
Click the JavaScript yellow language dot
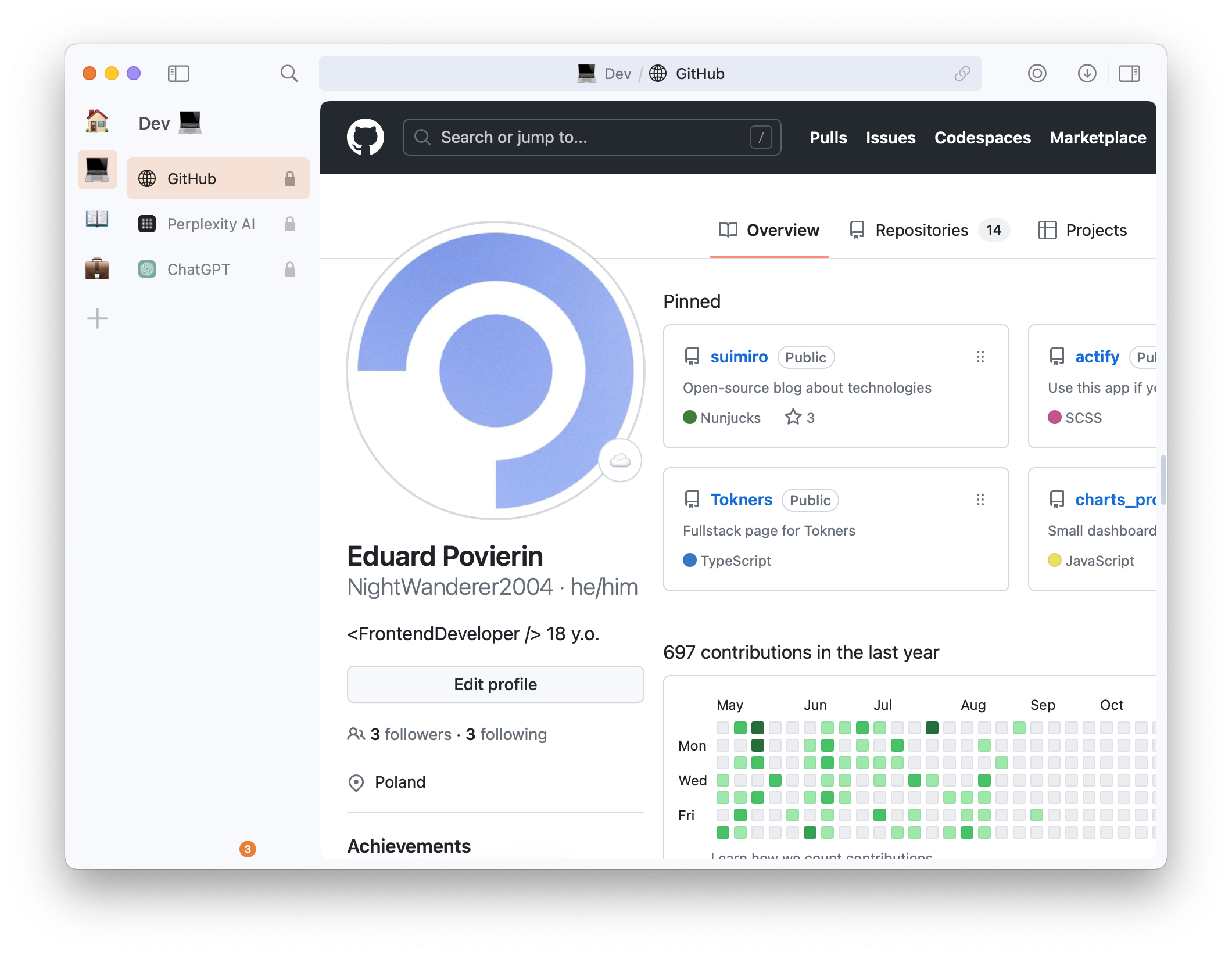pyautogui.click(x=1055, y=560)
